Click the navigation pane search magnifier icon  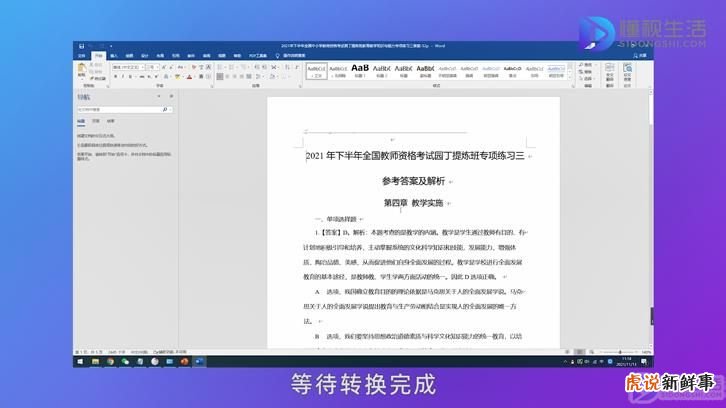[165, 110]
